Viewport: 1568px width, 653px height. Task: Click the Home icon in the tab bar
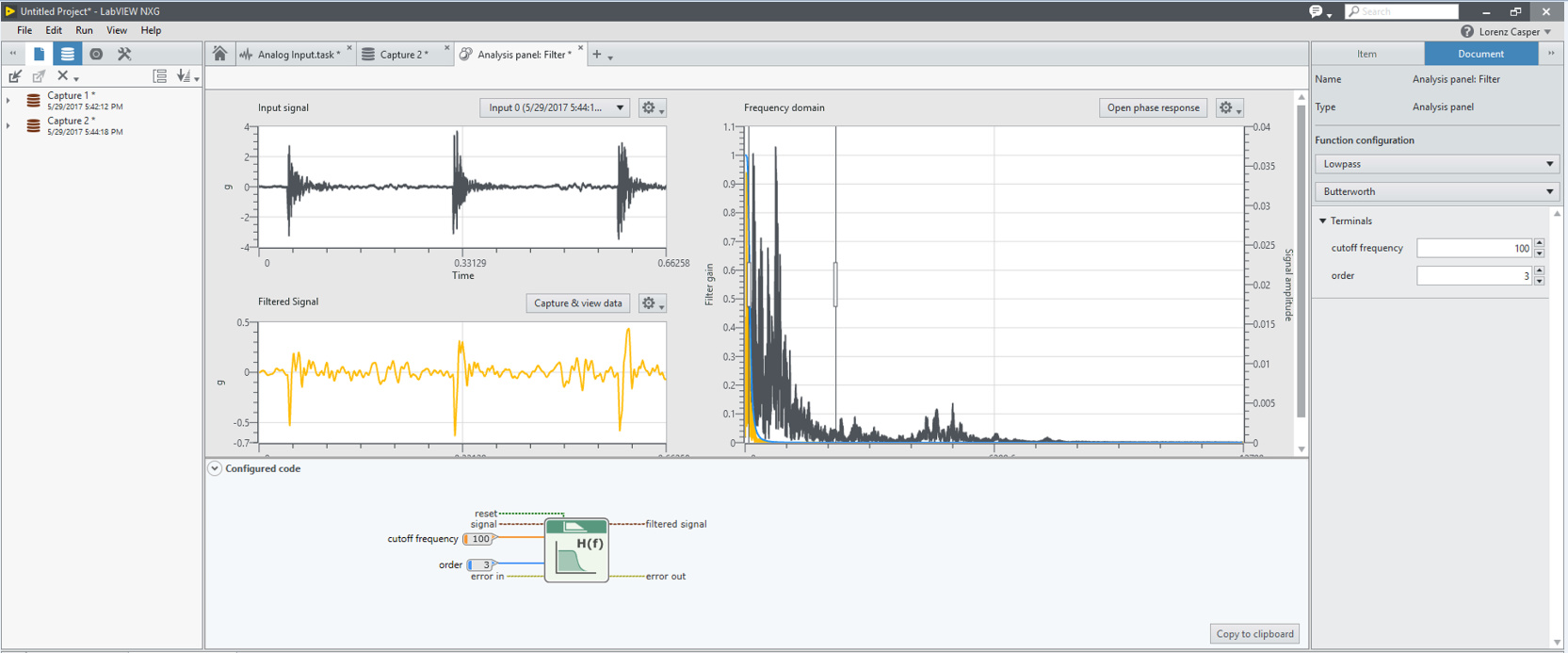tap(219, 54)
